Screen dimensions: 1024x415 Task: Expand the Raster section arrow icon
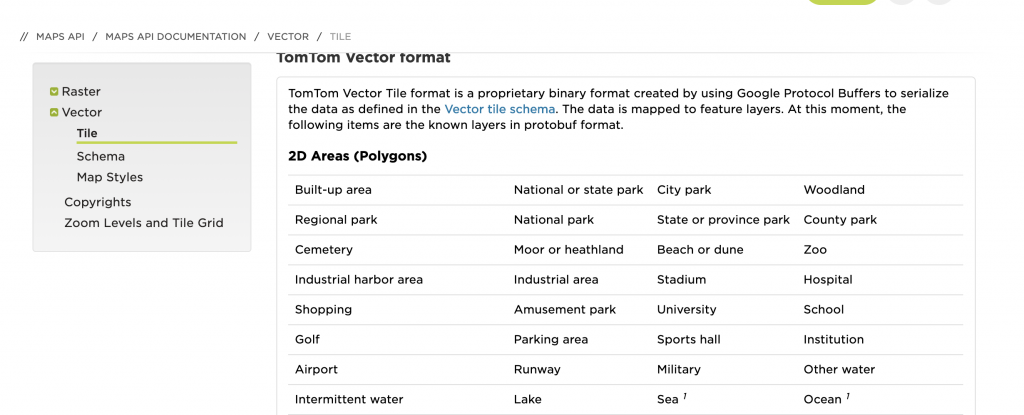[54, 92]
